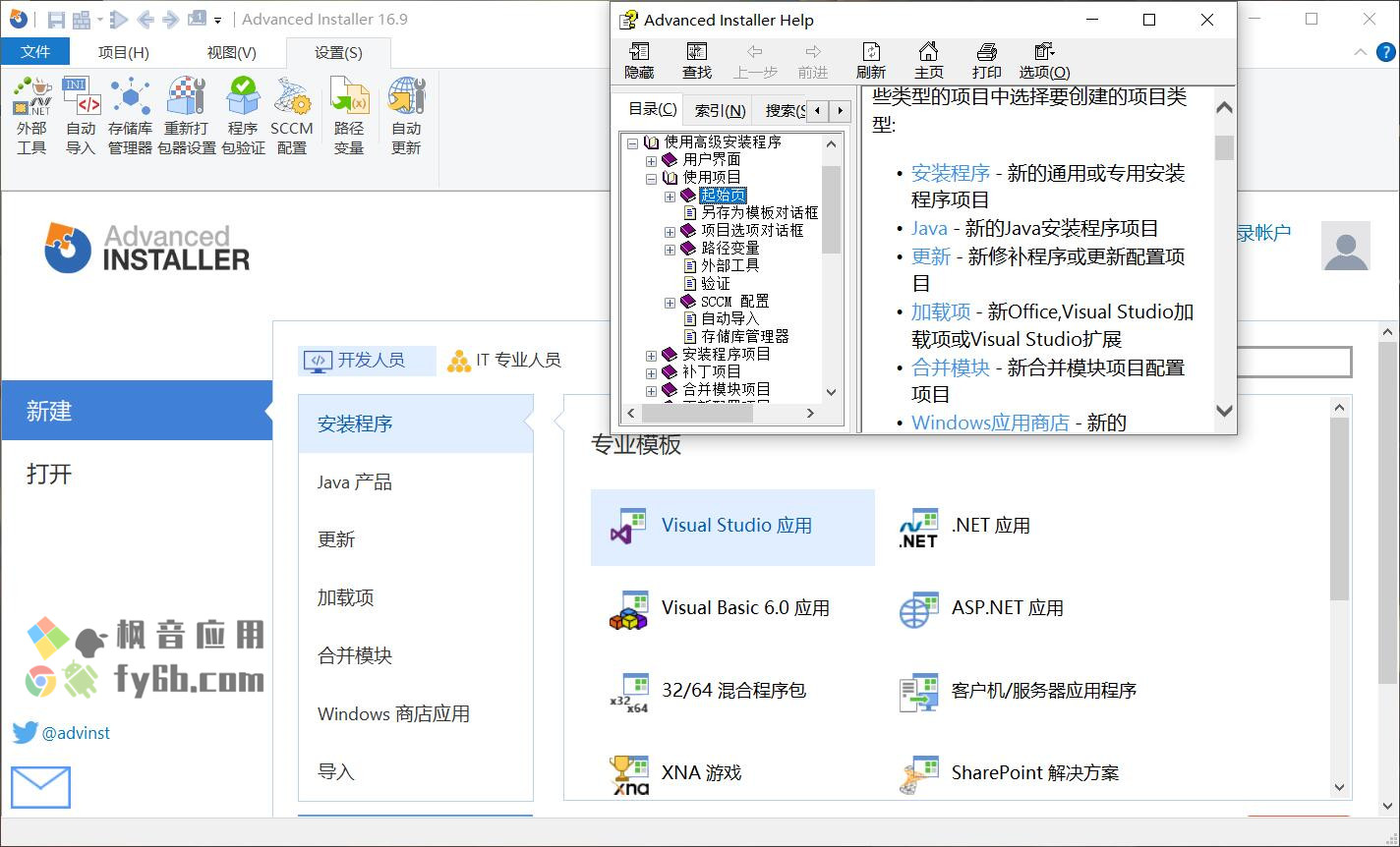The height and width of the screenshot is (847, 1400).
Task: Collapse the 使用项目 tree node
Action: [651, 178]
